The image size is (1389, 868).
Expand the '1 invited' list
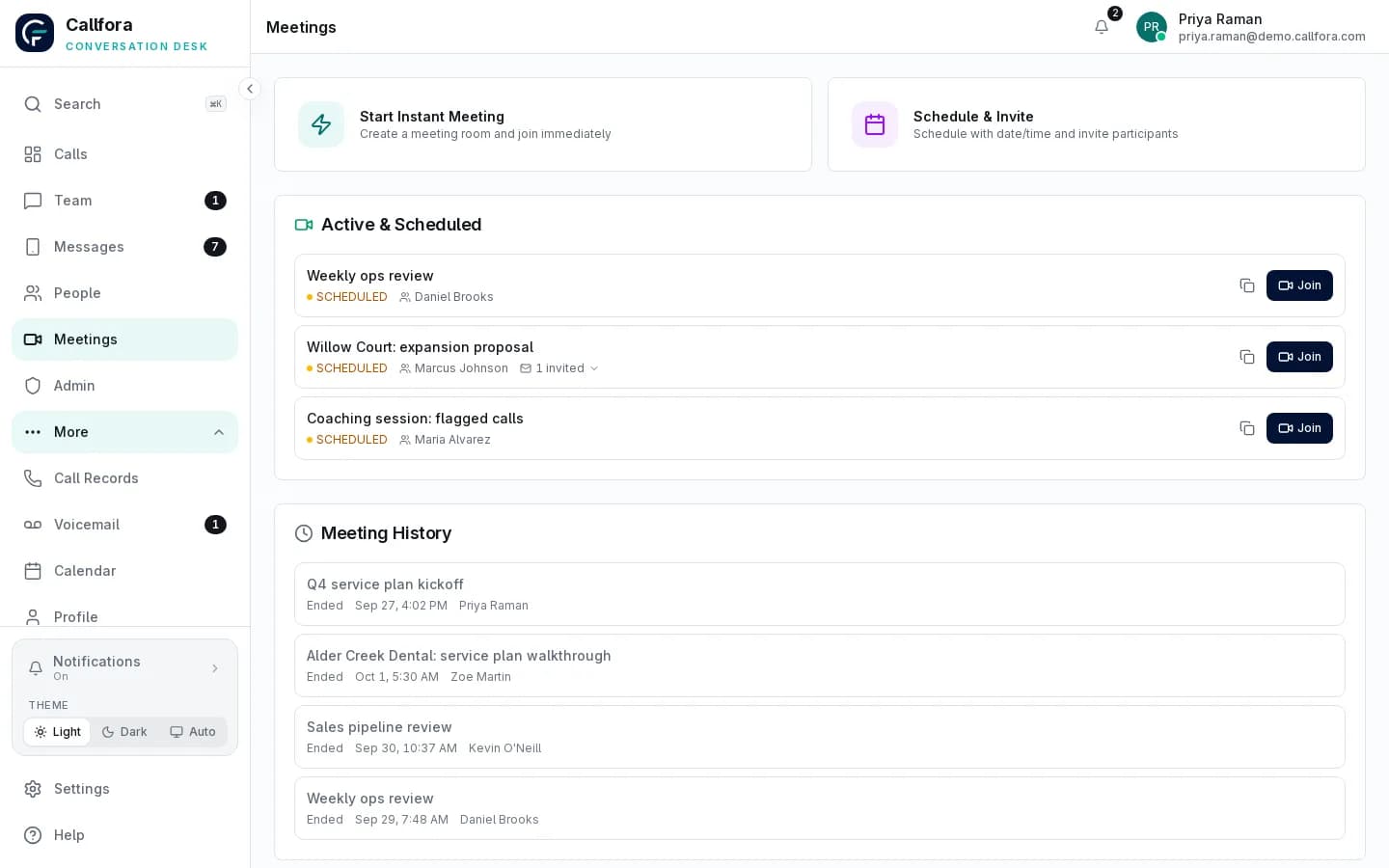tap(559, 368)
